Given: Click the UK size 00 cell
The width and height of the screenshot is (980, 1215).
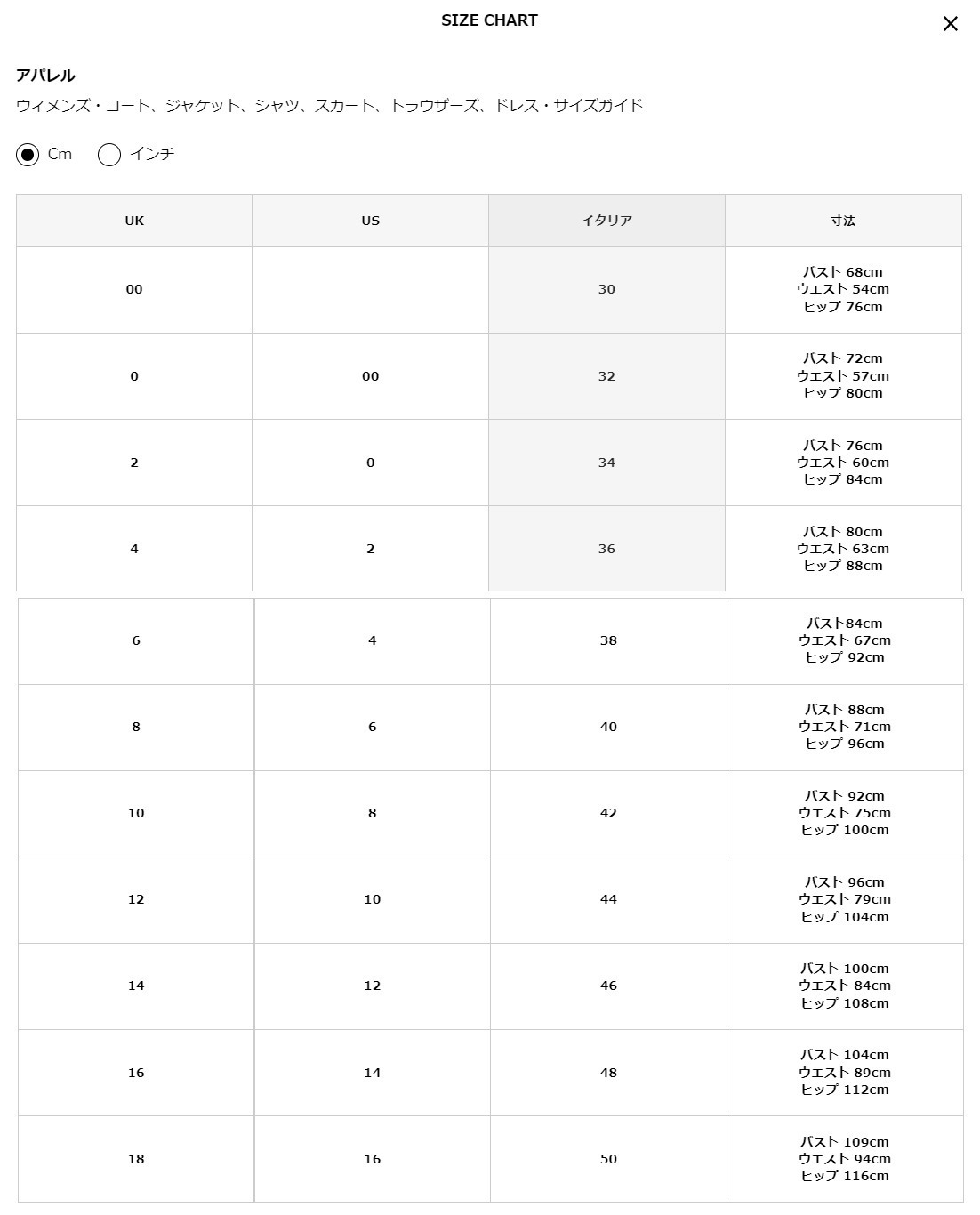Looking at the screenshot, I should coord(134,289).
